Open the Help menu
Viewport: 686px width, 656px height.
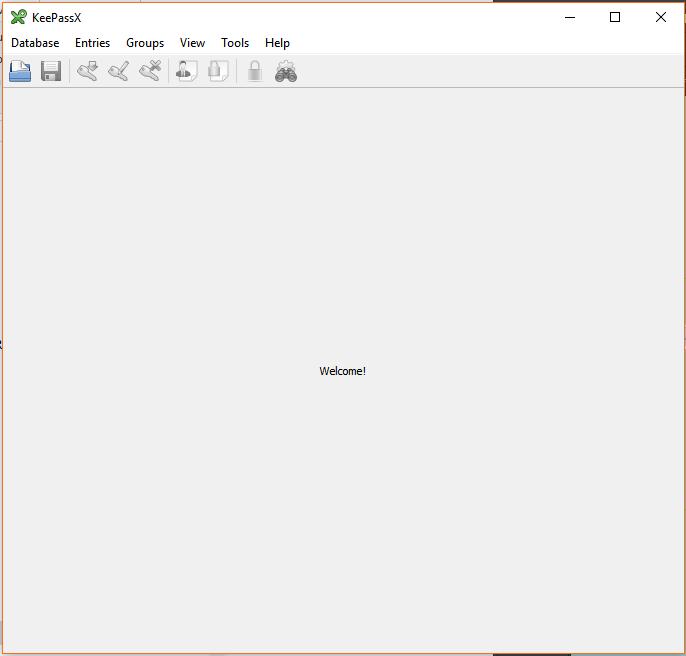pos(277,43)
